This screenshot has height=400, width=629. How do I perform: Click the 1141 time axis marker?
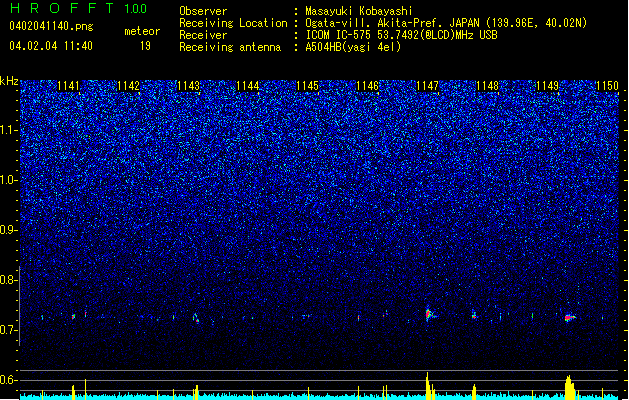pos(69,86)
